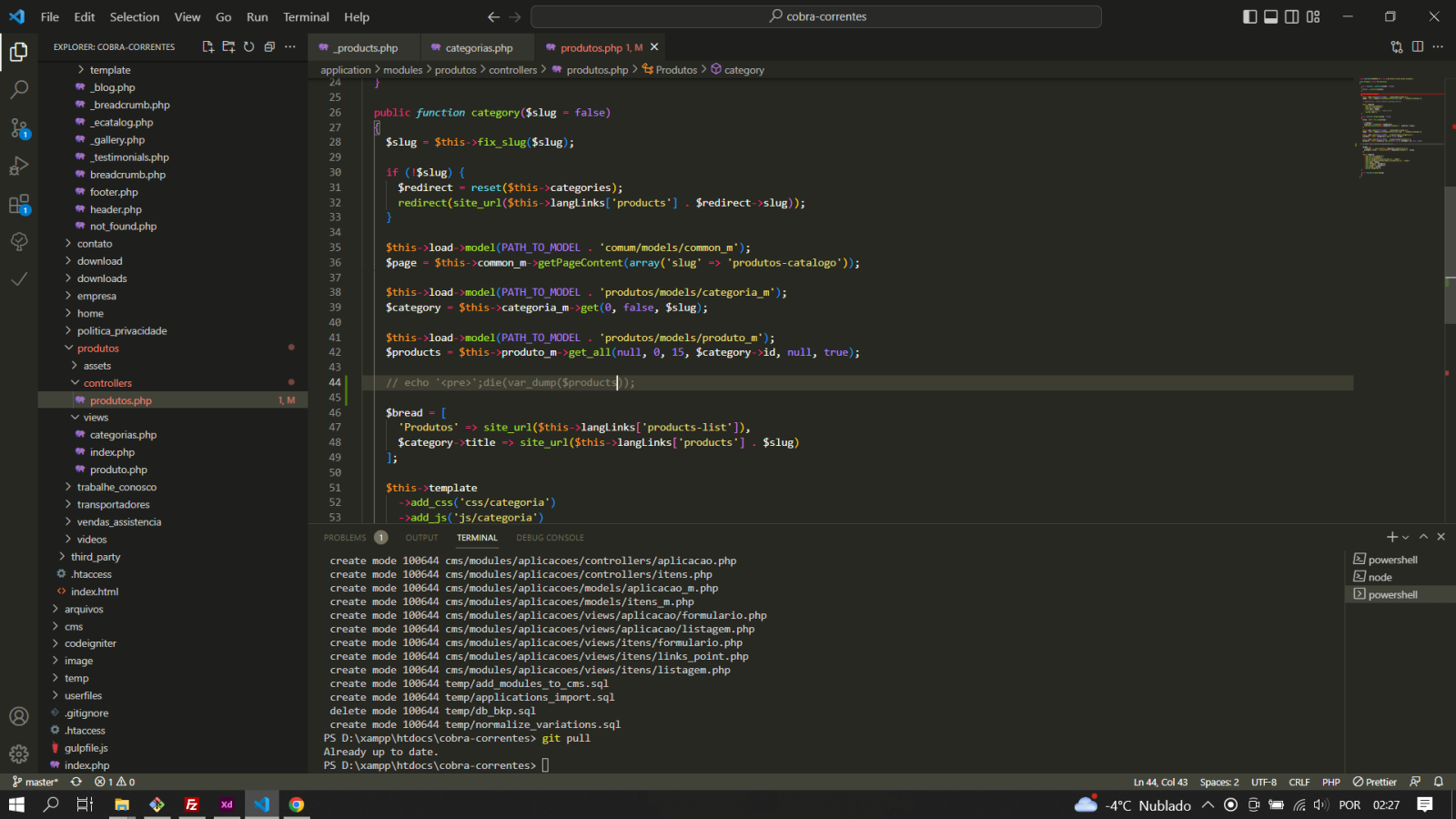Toggle the bottom panel layout button
1456x819 pixels.
[x=1271, y=16]
